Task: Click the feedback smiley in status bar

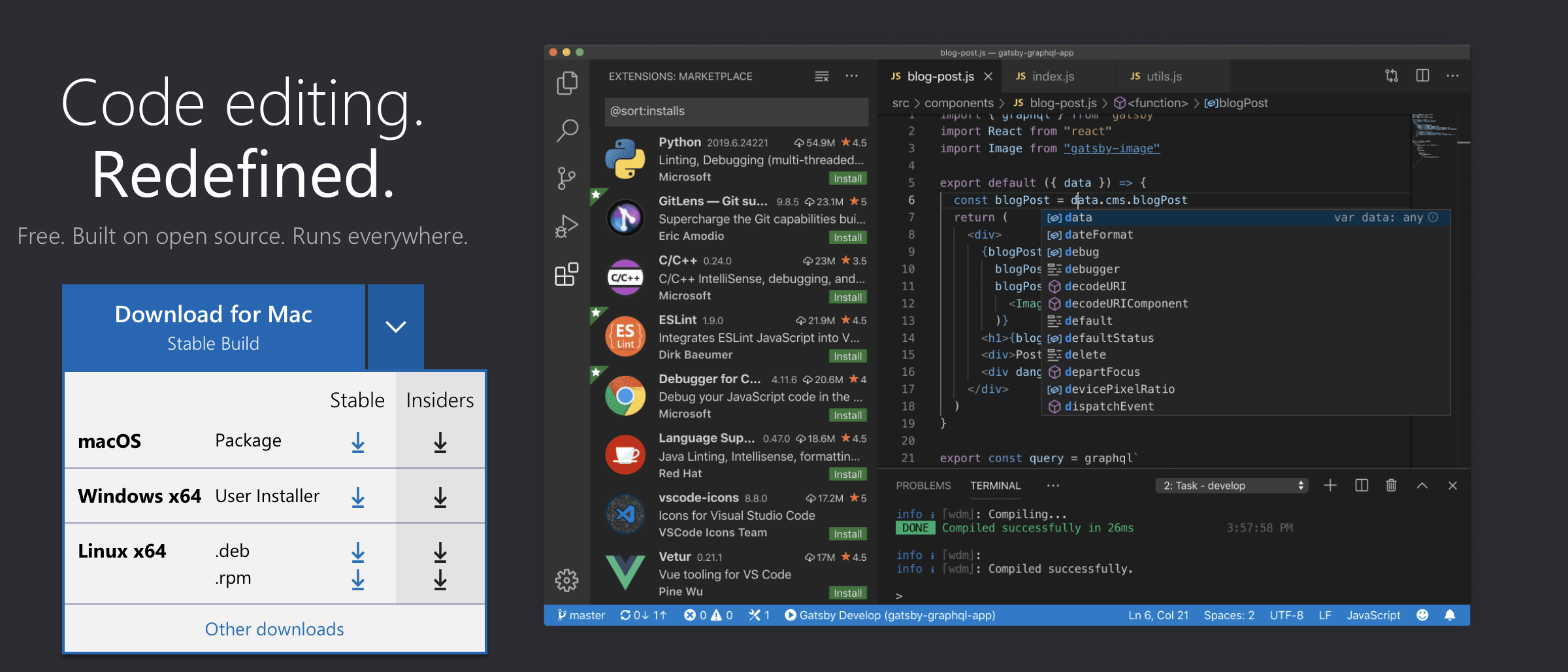Action: [x=1422, y=615]
